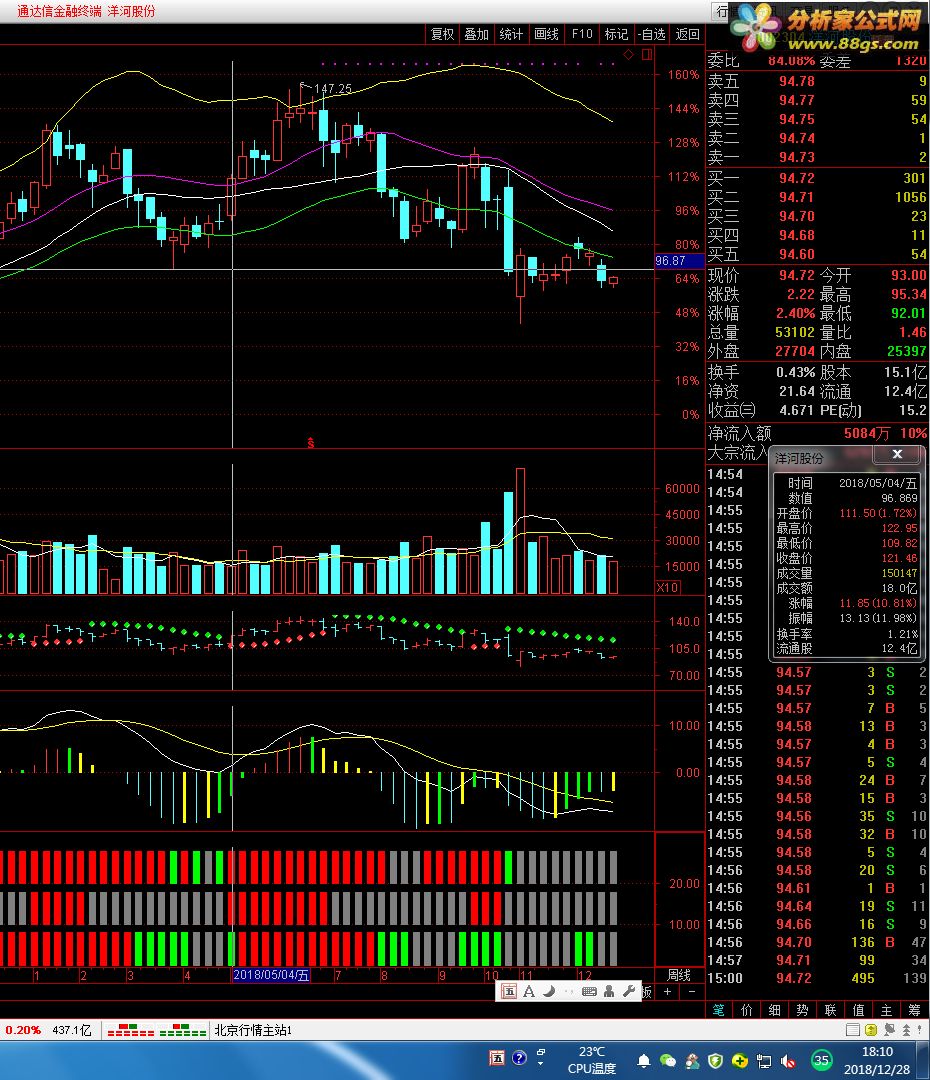Image resolution: width=930 pixels, height=1080 pixels.
Task: Click the list panel icon in status bar
Action: coord(853,1030)
